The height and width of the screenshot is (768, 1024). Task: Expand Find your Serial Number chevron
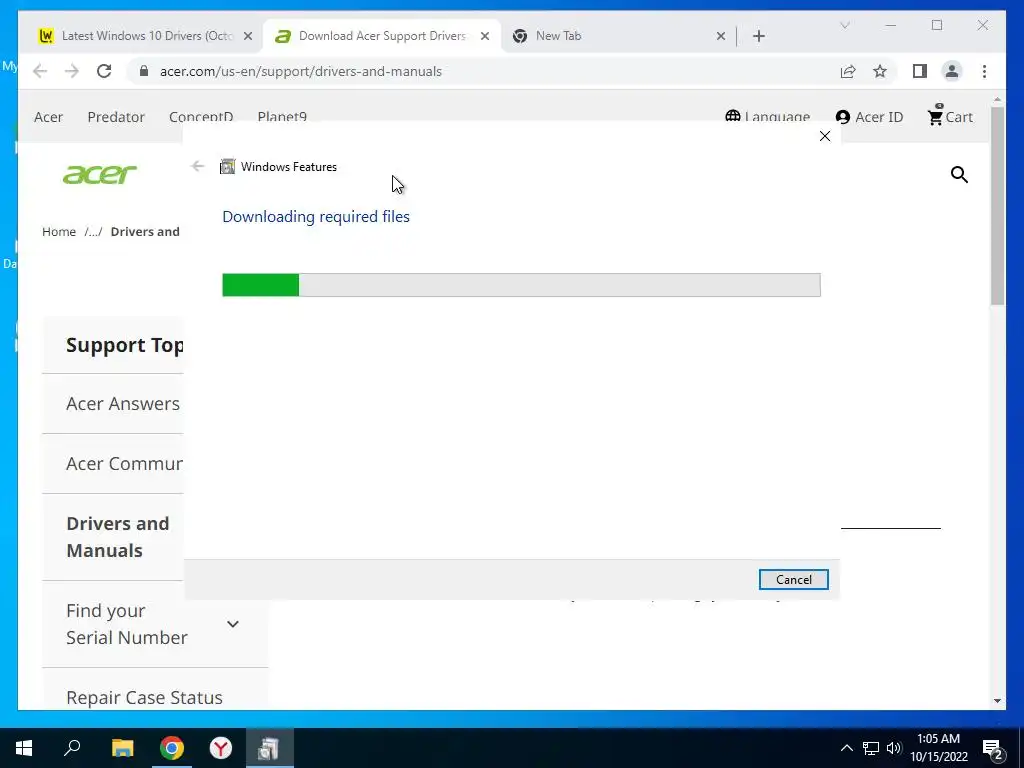232,624
